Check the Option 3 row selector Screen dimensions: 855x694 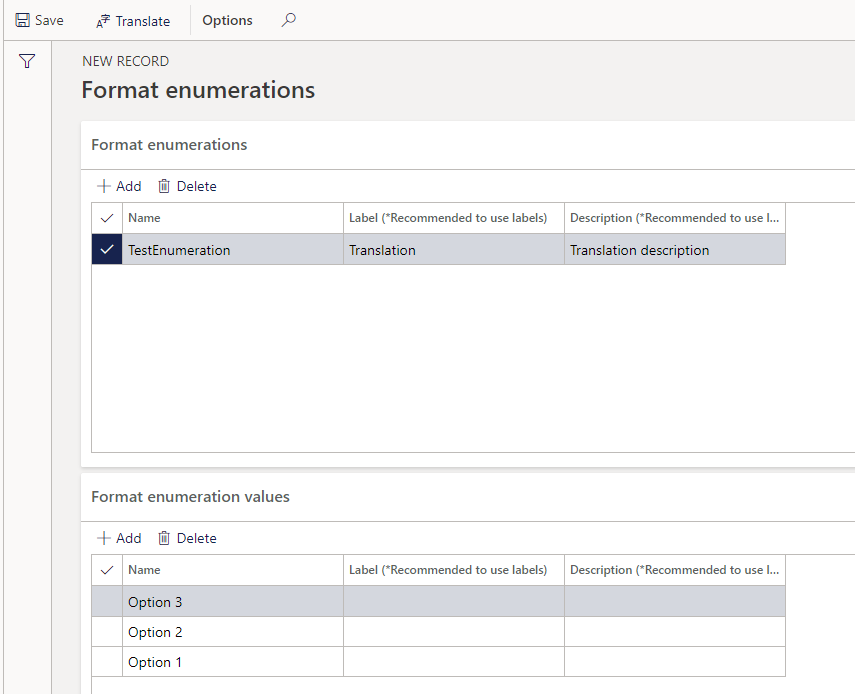[x=106, y=602]
